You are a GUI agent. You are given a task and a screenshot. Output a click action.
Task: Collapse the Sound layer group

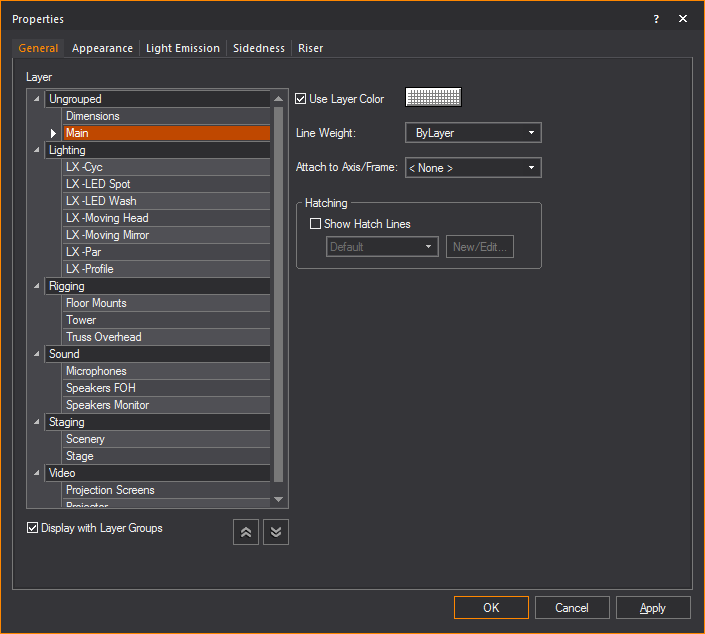click(x=37, y=354)
